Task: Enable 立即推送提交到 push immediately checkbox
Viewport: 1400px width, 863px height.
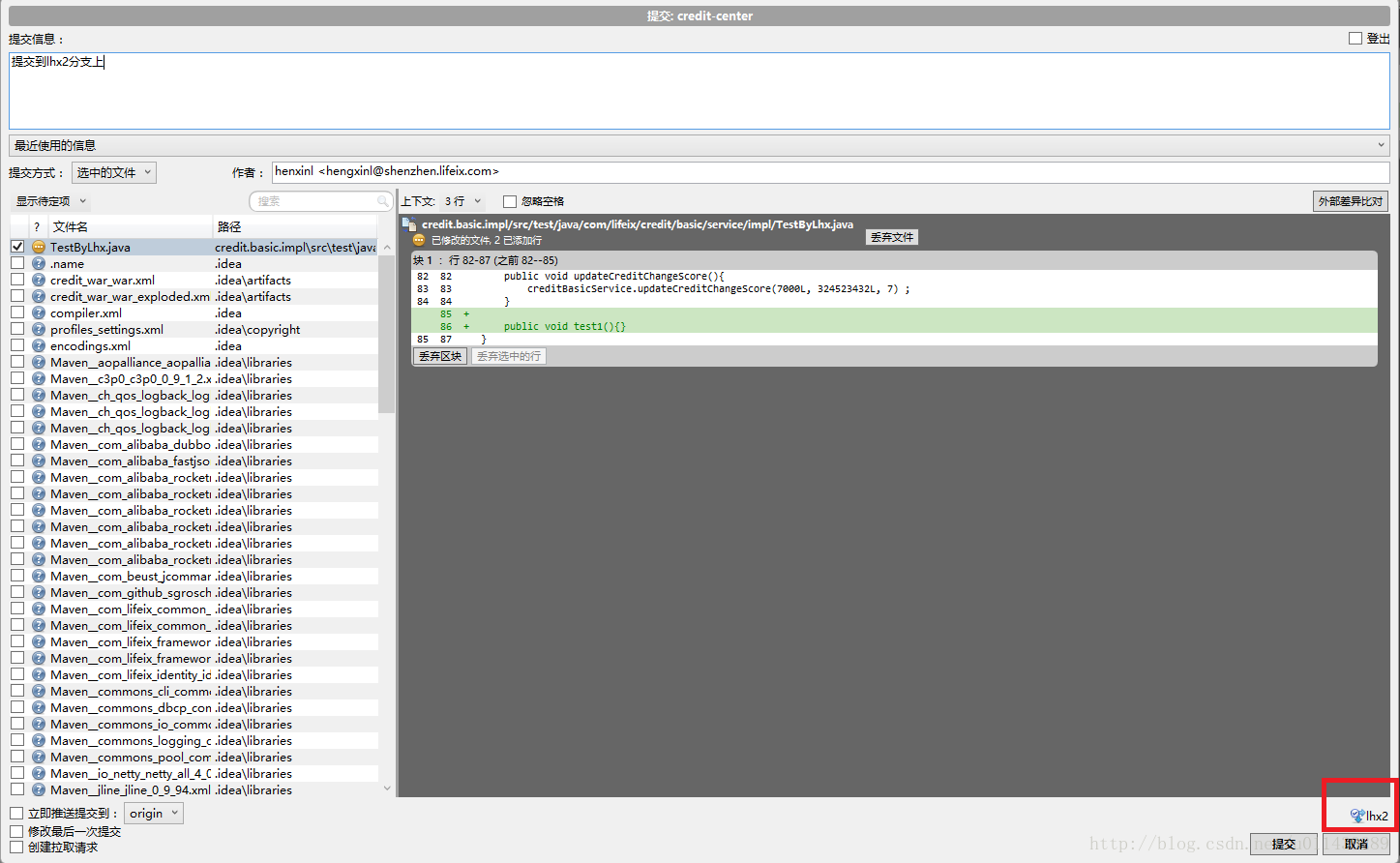Action: 16,813
